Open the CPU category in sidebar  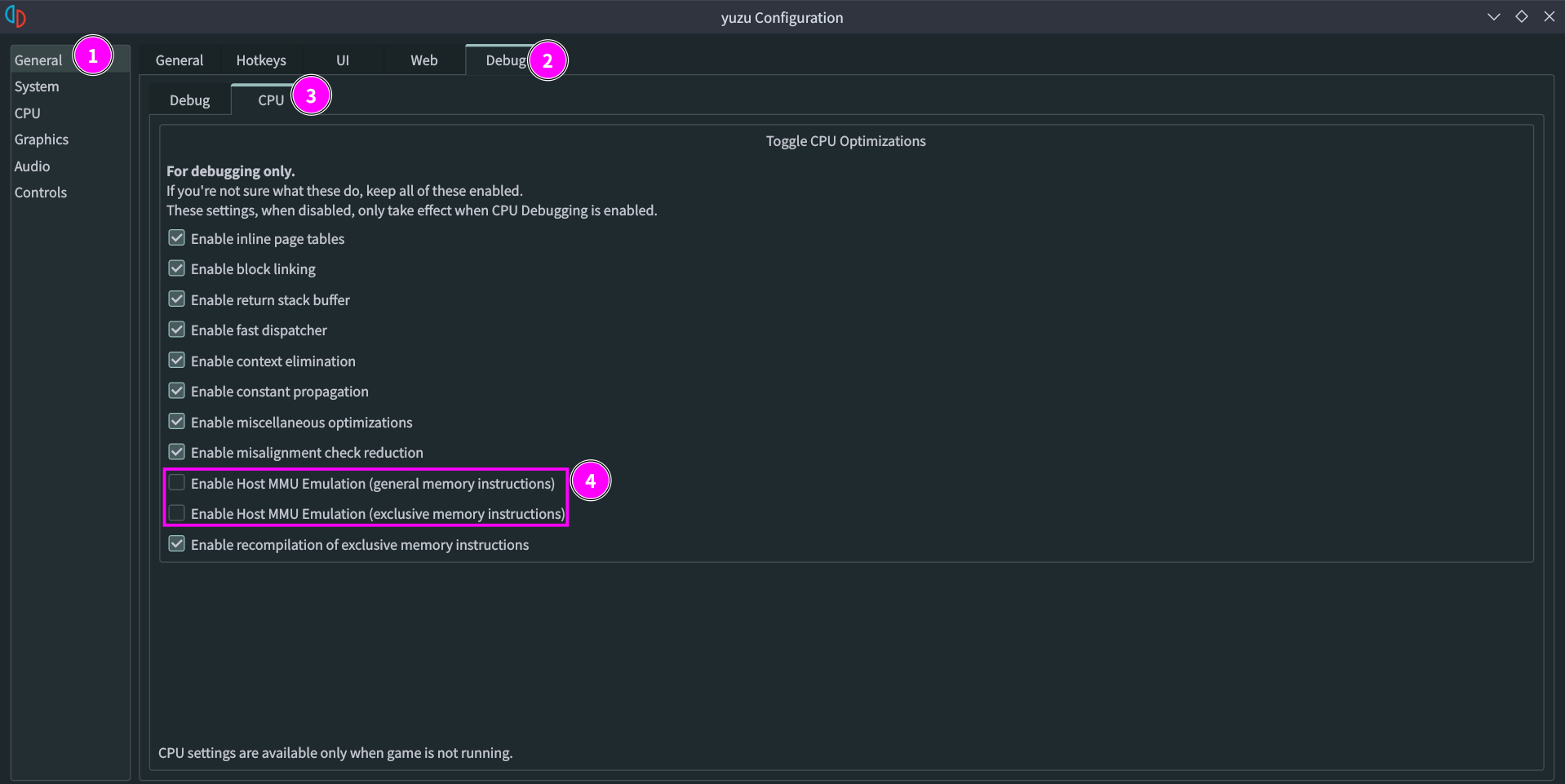coord(28,113)
